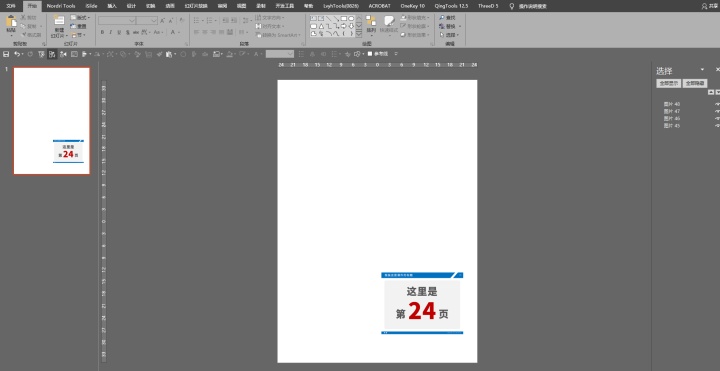Apply Italic formatting with the I icon
This screenshot has height=371, width=720.
point(111,33)
